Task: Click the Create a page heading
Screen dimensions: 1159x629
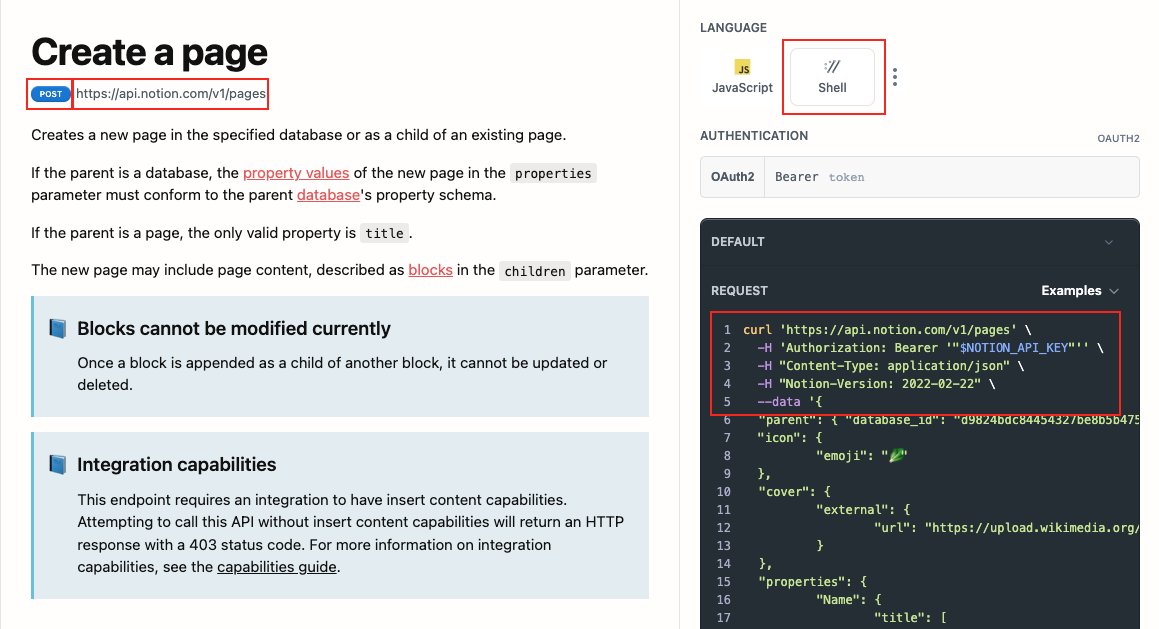Action: point(149,52)
